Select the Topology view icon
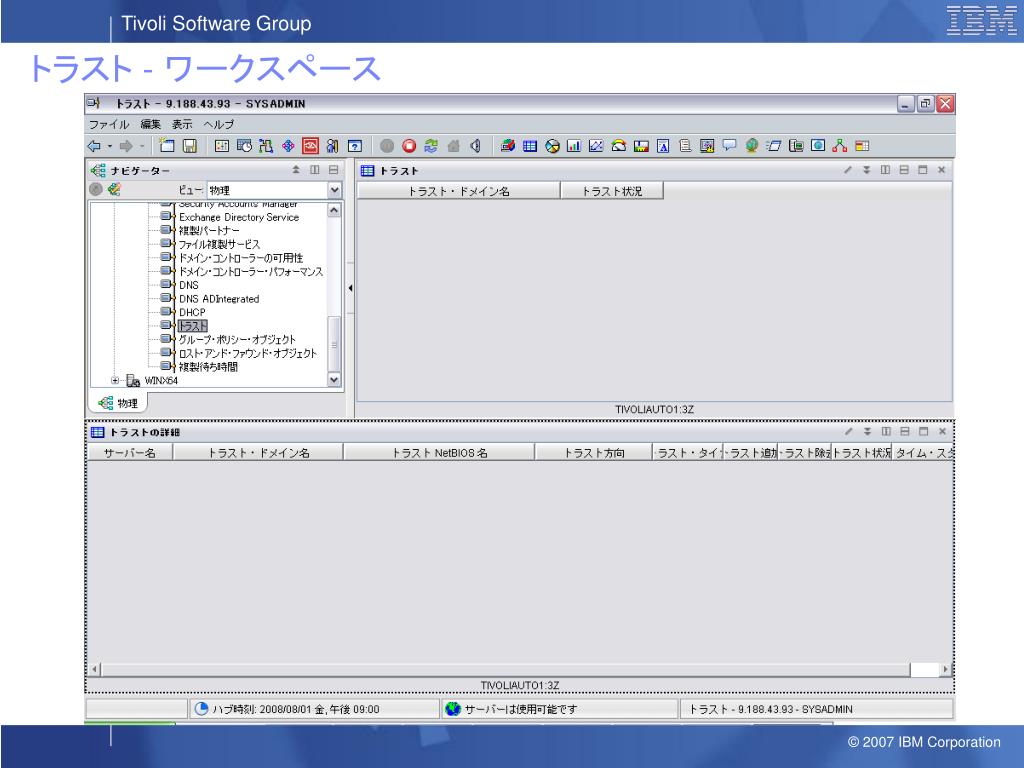The width and height of the screenshot is (1024, 768). [839, 146]
